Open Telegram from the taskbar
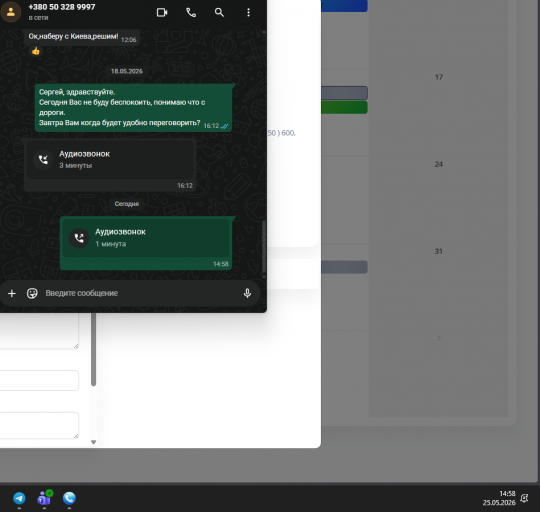 [19, 498]
